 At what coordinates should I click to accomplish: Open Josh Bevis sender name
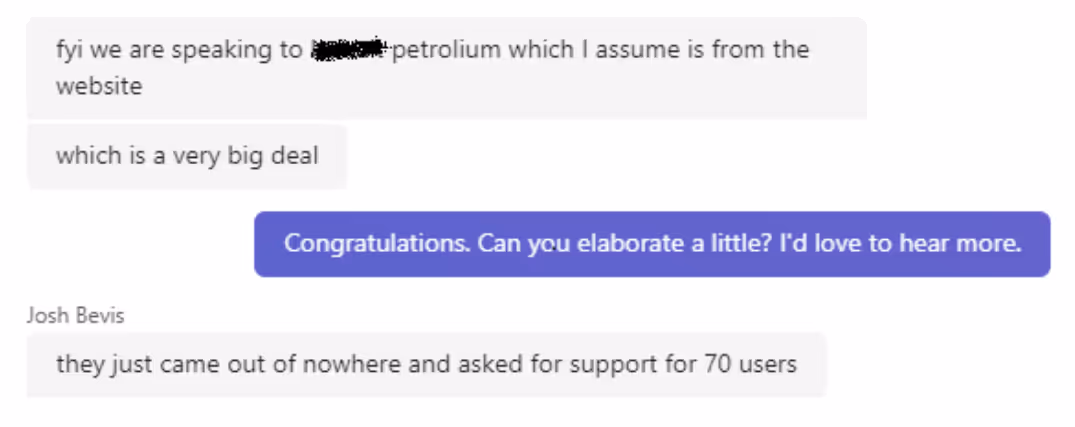(77, 316)
